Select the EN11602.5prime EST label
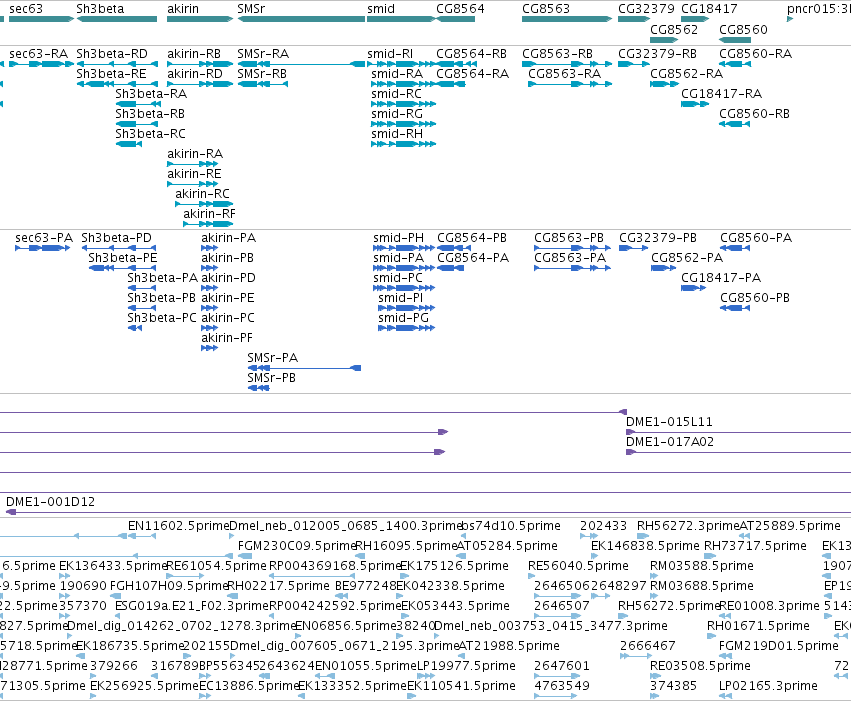The image size is (851, 701). tap(179, 526)
